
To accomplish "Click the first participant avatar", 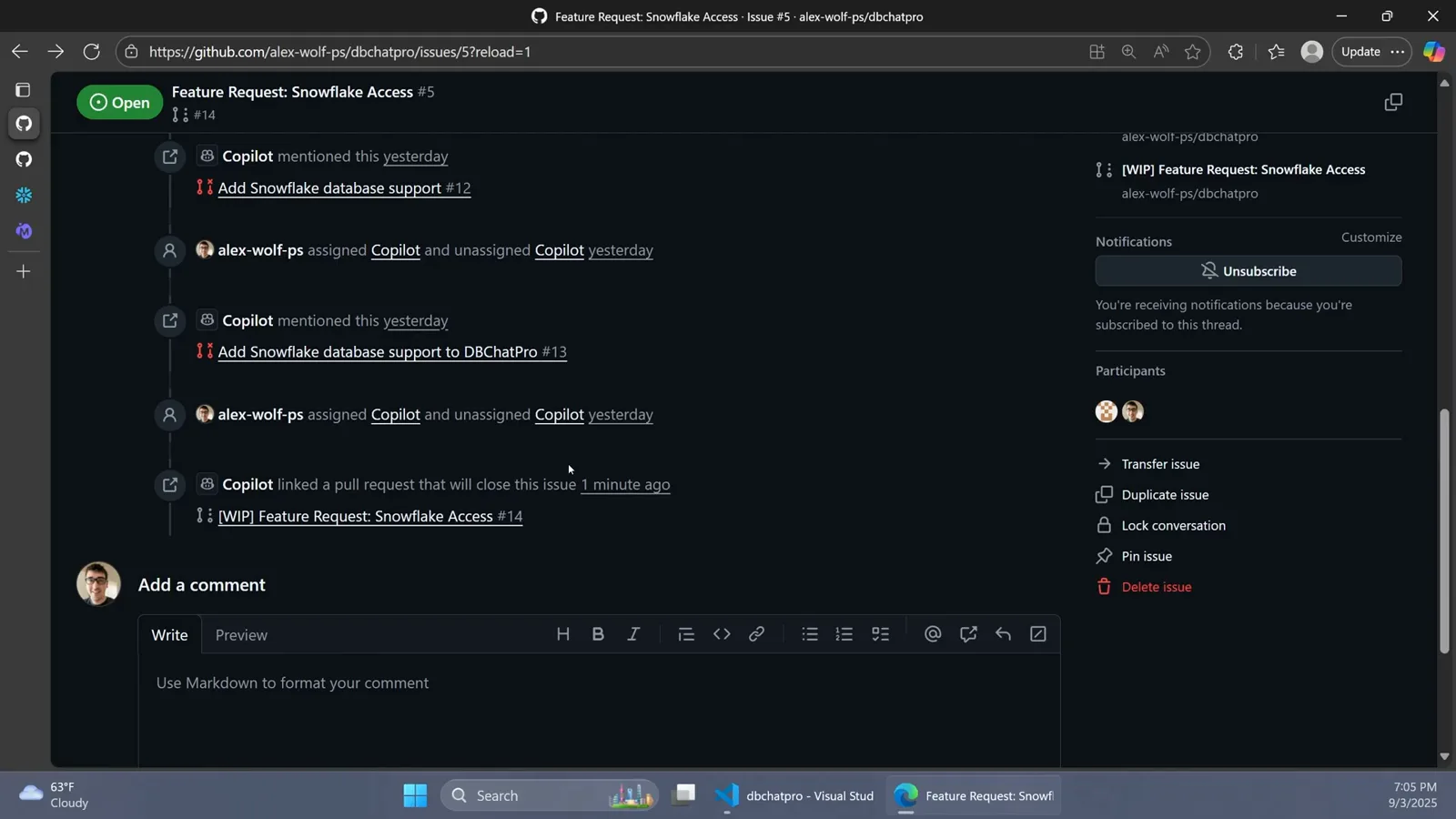I will 1107,411.
